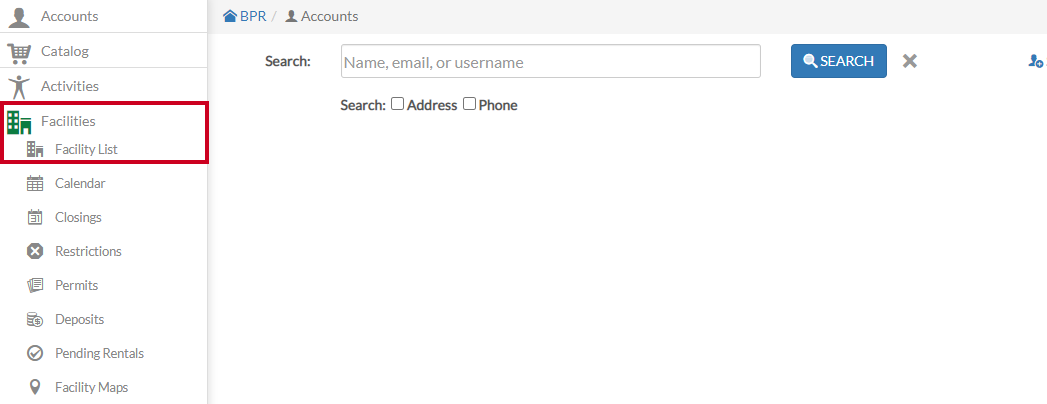Click the green Facilities building icon

click(19, 122)
